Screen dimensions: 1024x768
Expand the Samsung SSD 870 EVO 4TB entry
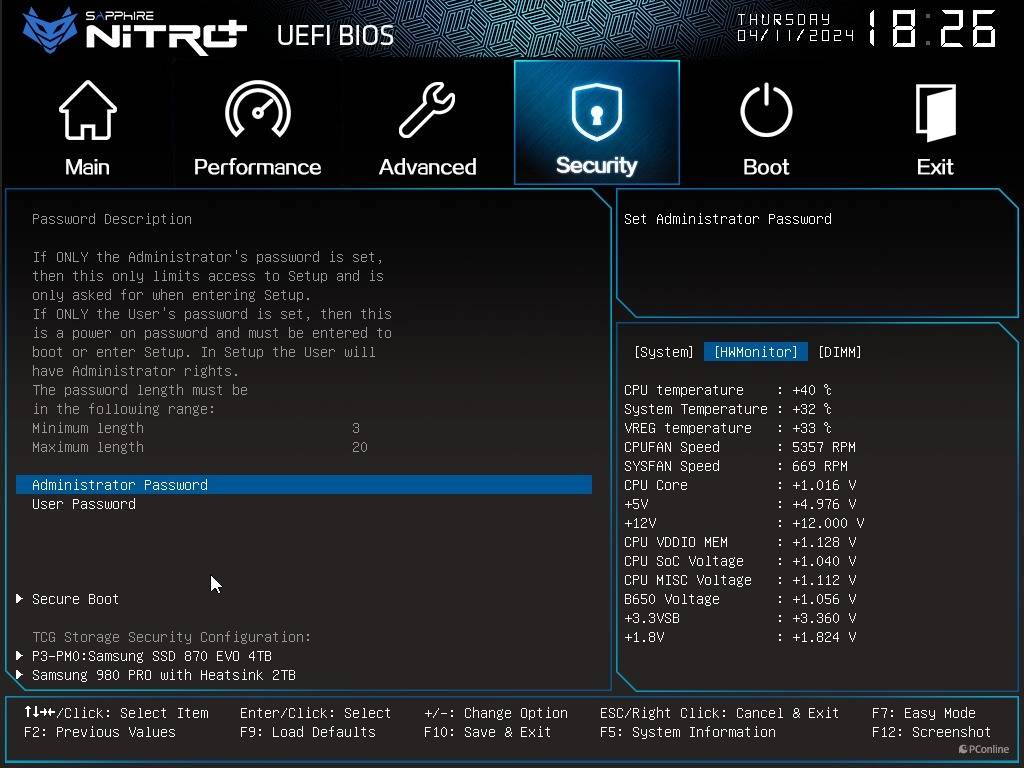coord(152,656)
